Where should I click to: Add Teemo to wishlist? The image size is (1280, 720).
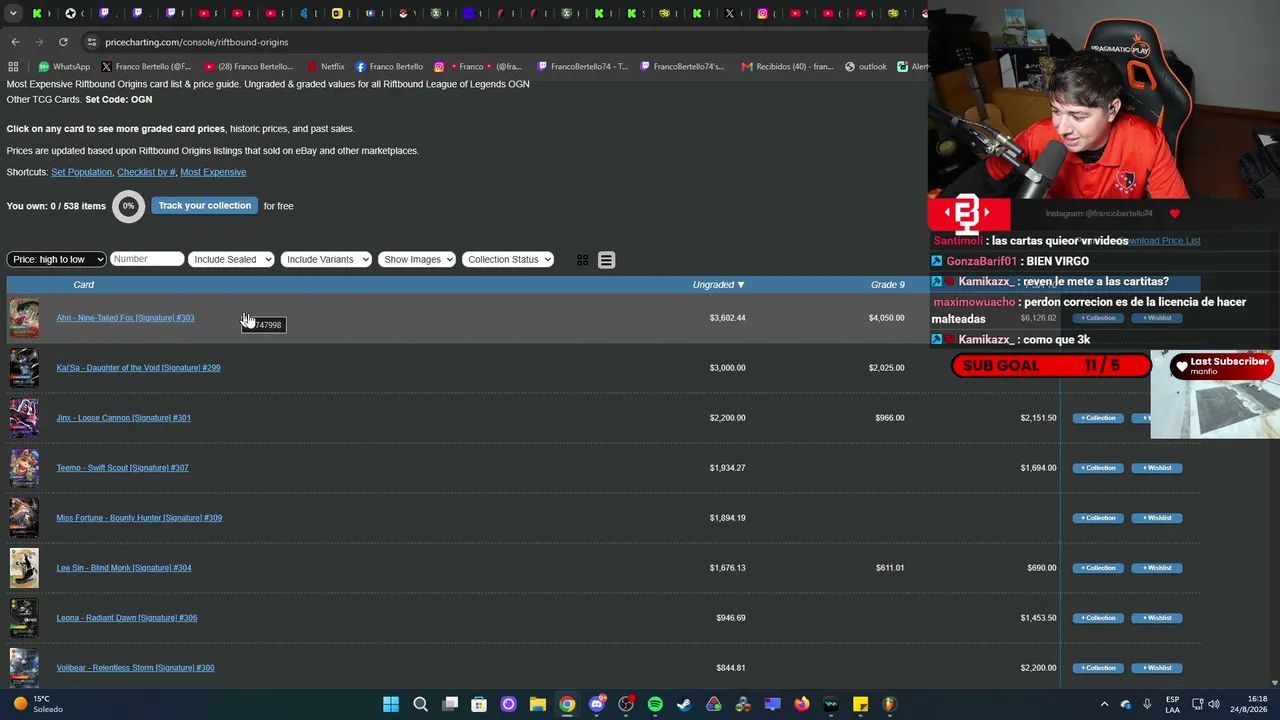pos(1157,468)
